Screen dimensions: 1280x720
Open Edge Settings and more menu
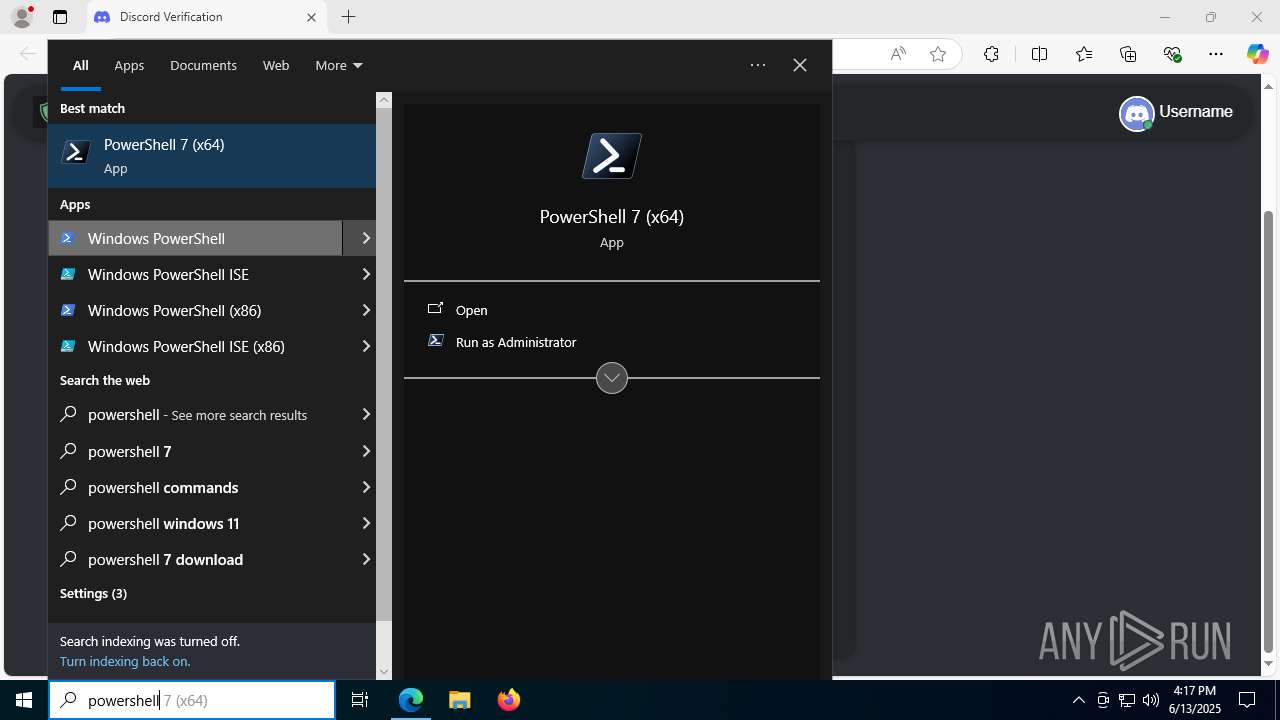pos(1216,54)
